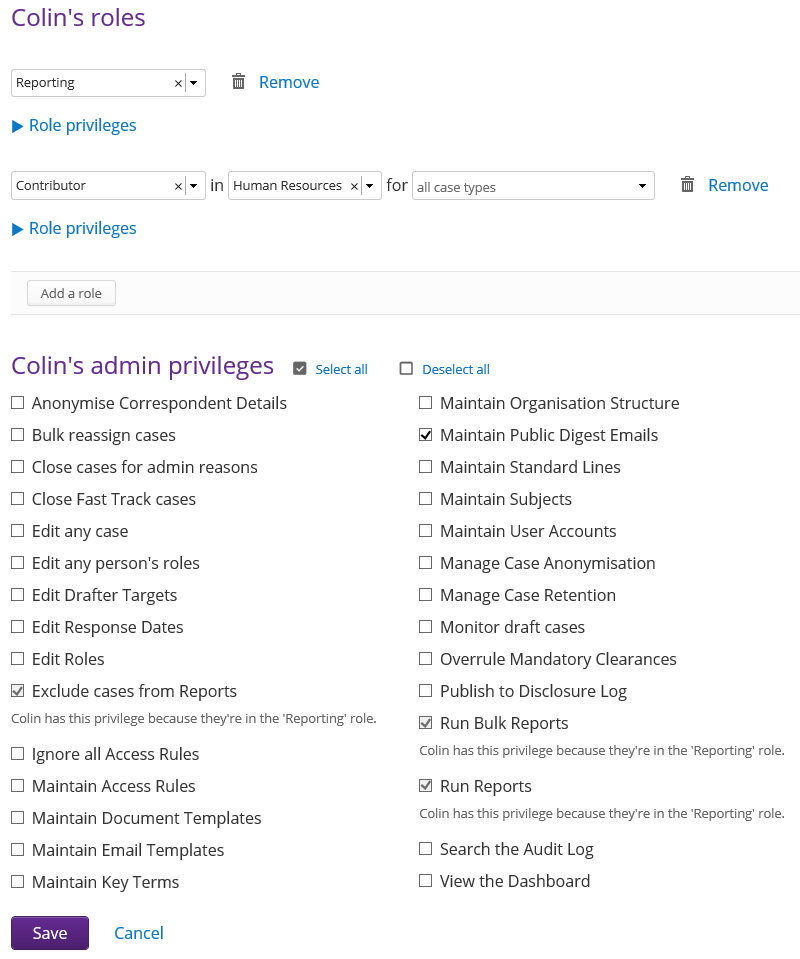Image resolution: width=800 pixels, height=959 pixels.
Task: Click the Deselect all box icon
Action: tap(406, 369)
